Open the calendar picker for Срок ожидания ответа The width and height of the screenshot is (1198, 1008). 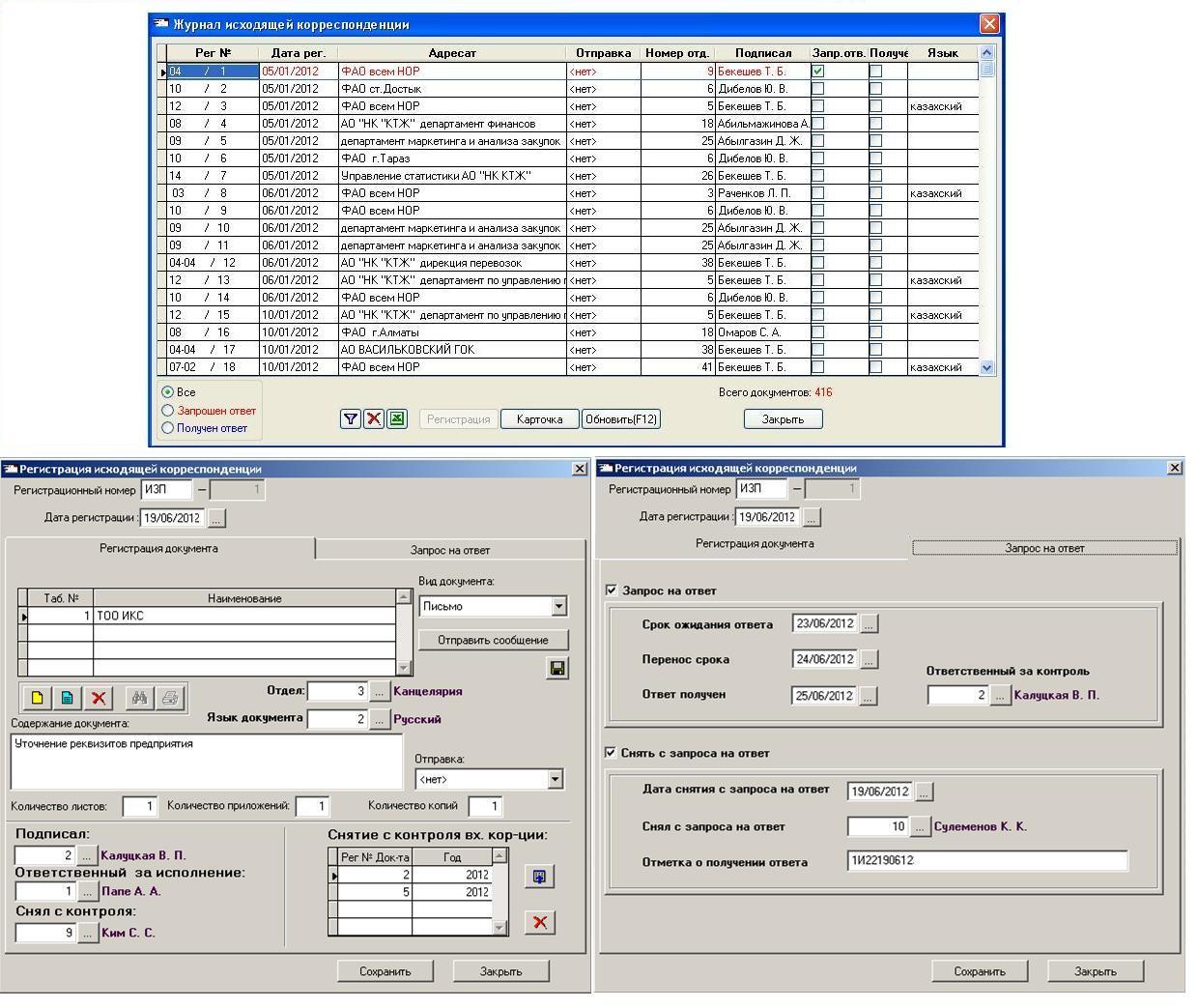click(869, 624)
